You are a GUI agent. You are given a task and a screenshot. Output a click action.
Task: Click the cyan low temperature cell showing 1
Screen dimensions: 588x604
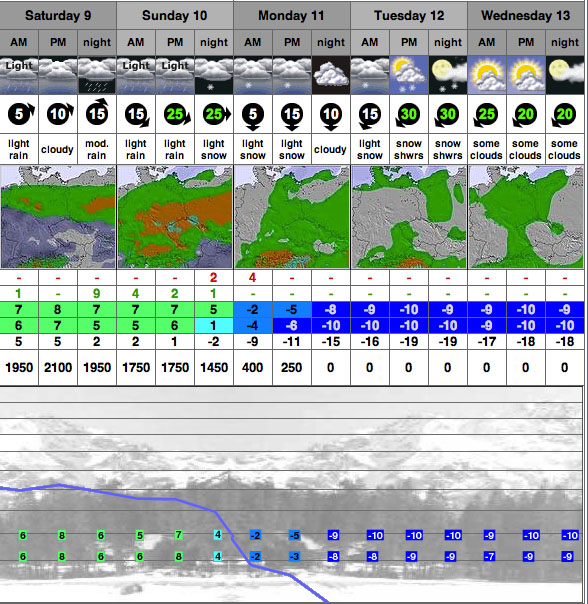(x=214, y=325)
